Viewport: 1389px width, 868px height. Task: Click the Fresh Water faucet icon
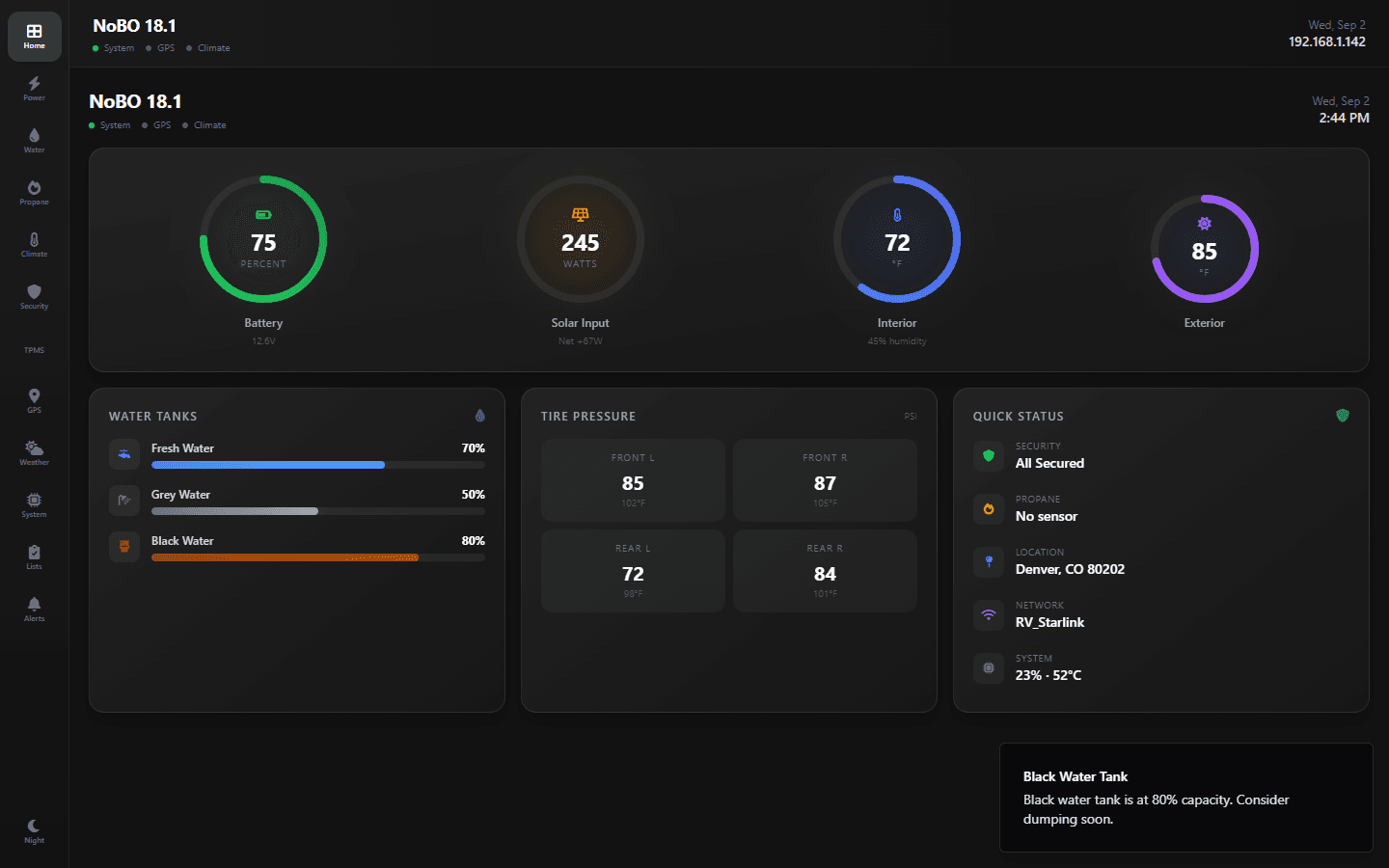click(124, 454)
